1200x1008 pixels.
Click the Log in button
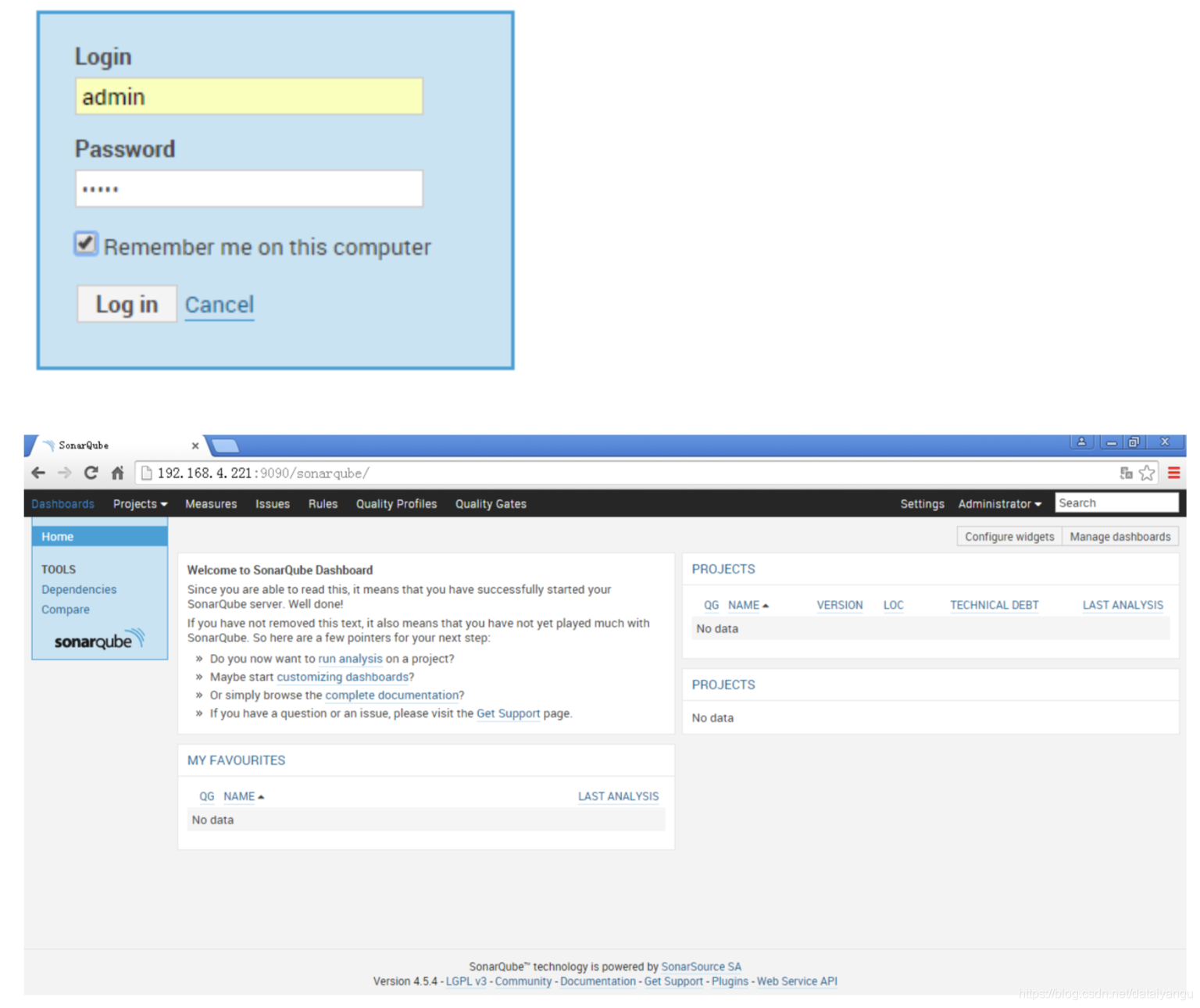(127, 304)
